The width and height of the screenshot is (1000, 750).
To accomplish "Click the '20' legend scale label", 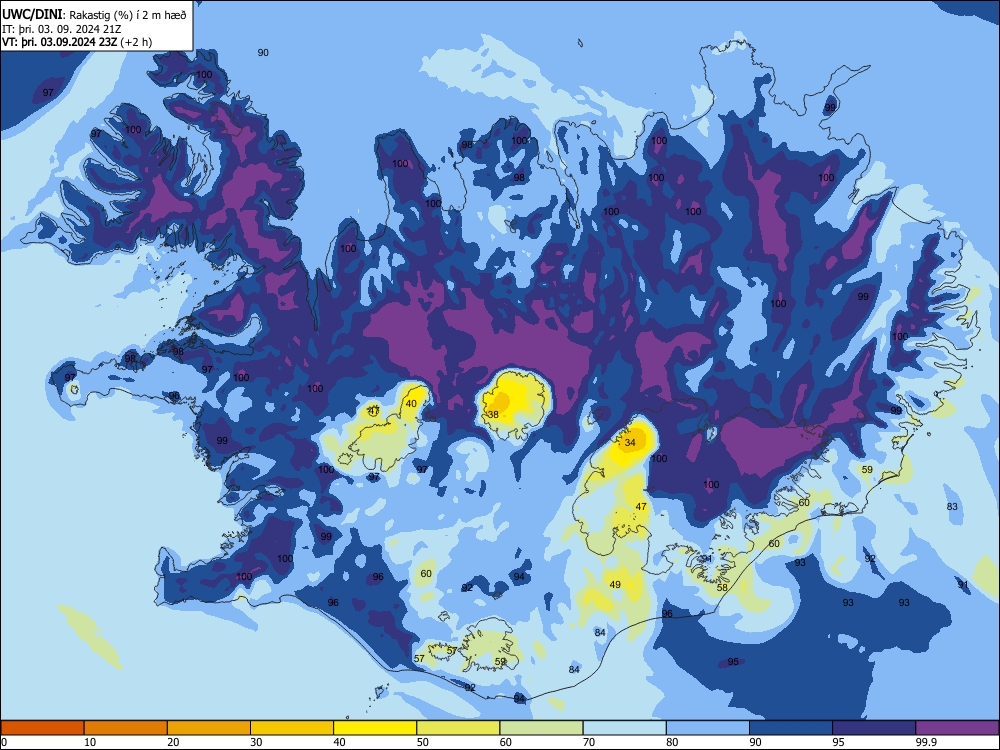I will (x=173, y=742).
